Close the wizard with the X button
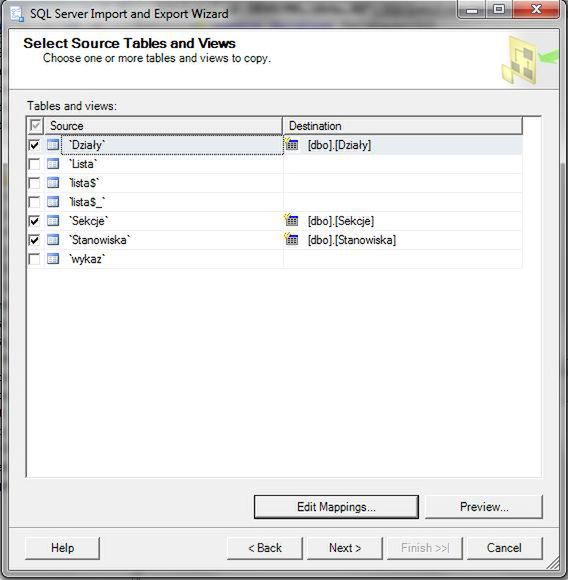 tap(535, 10)
